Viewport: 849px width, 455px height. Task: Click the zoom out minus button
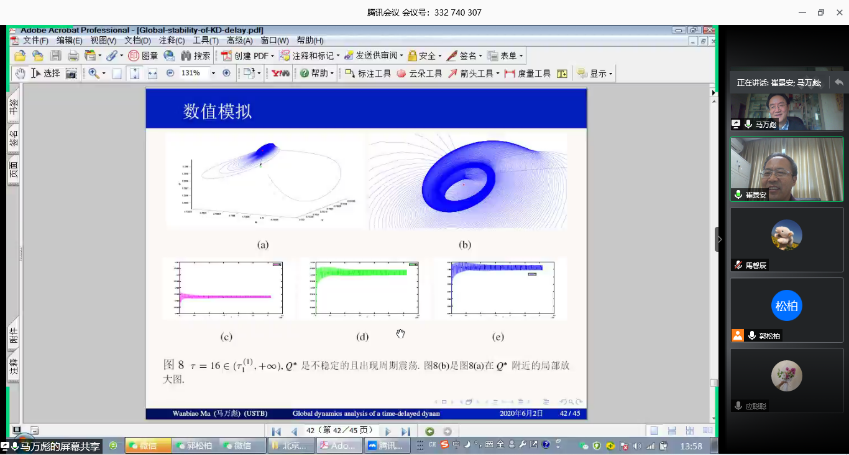pos(169,73)
